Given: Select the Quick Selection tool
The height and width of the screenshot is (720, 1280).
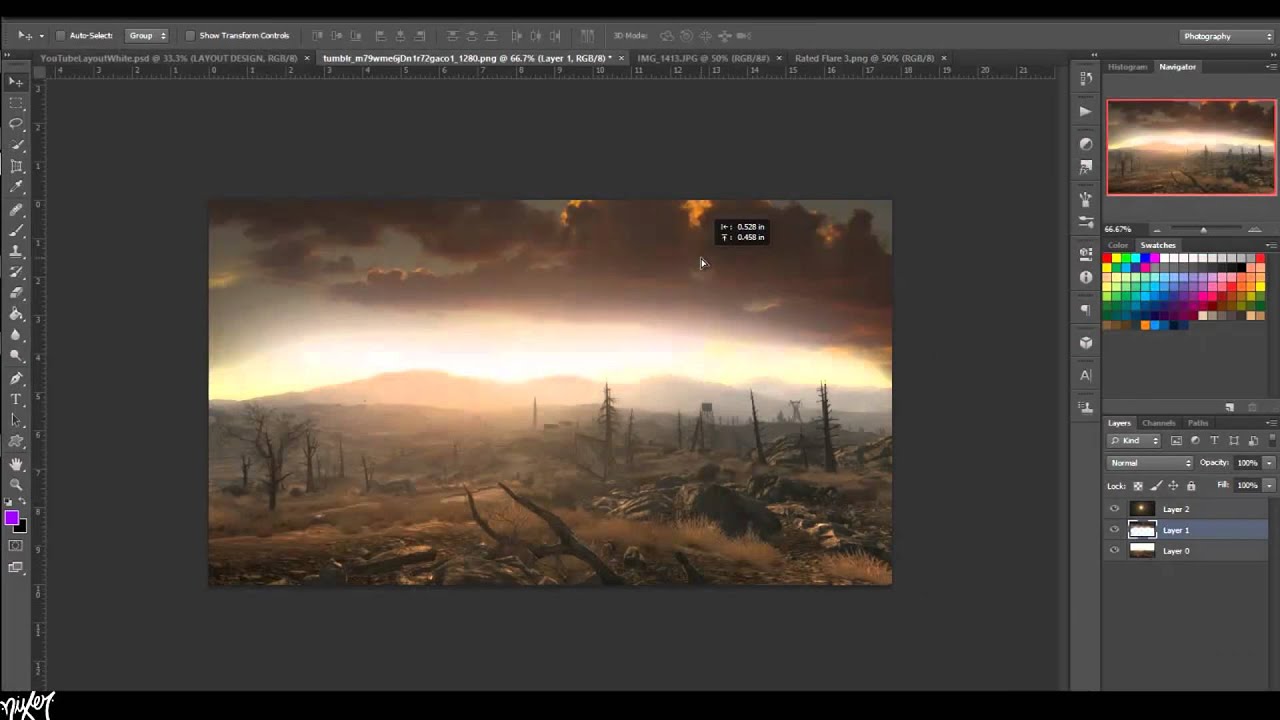Looking at the screenshot, I should [x=16, y=145].
